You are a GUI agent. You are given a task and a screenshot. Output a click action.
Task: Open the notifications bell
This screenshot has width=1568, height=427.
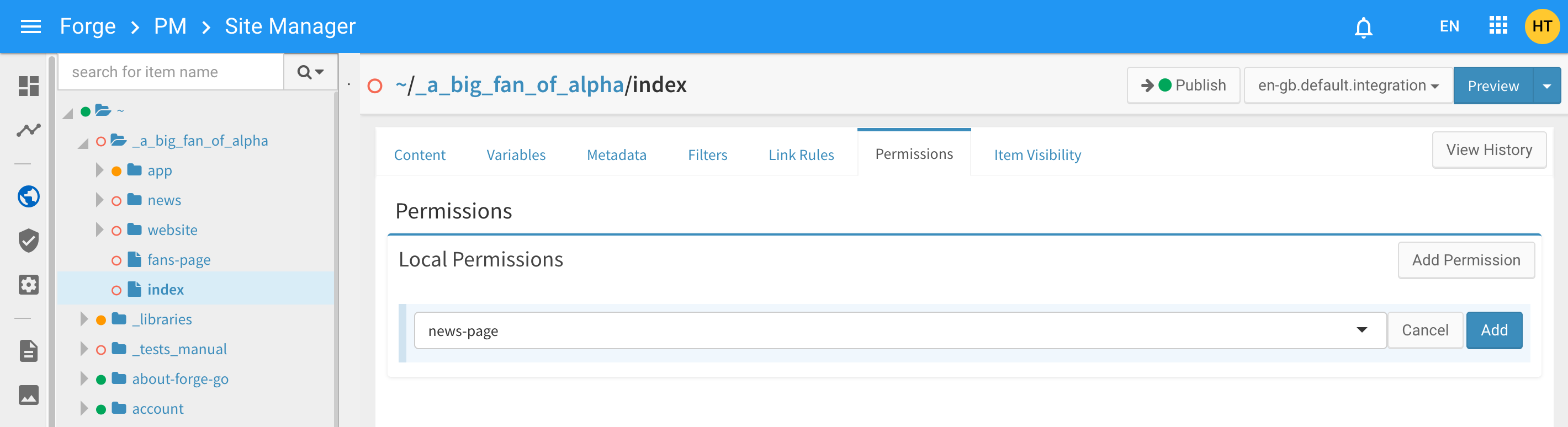click(x=1363, y=28)
